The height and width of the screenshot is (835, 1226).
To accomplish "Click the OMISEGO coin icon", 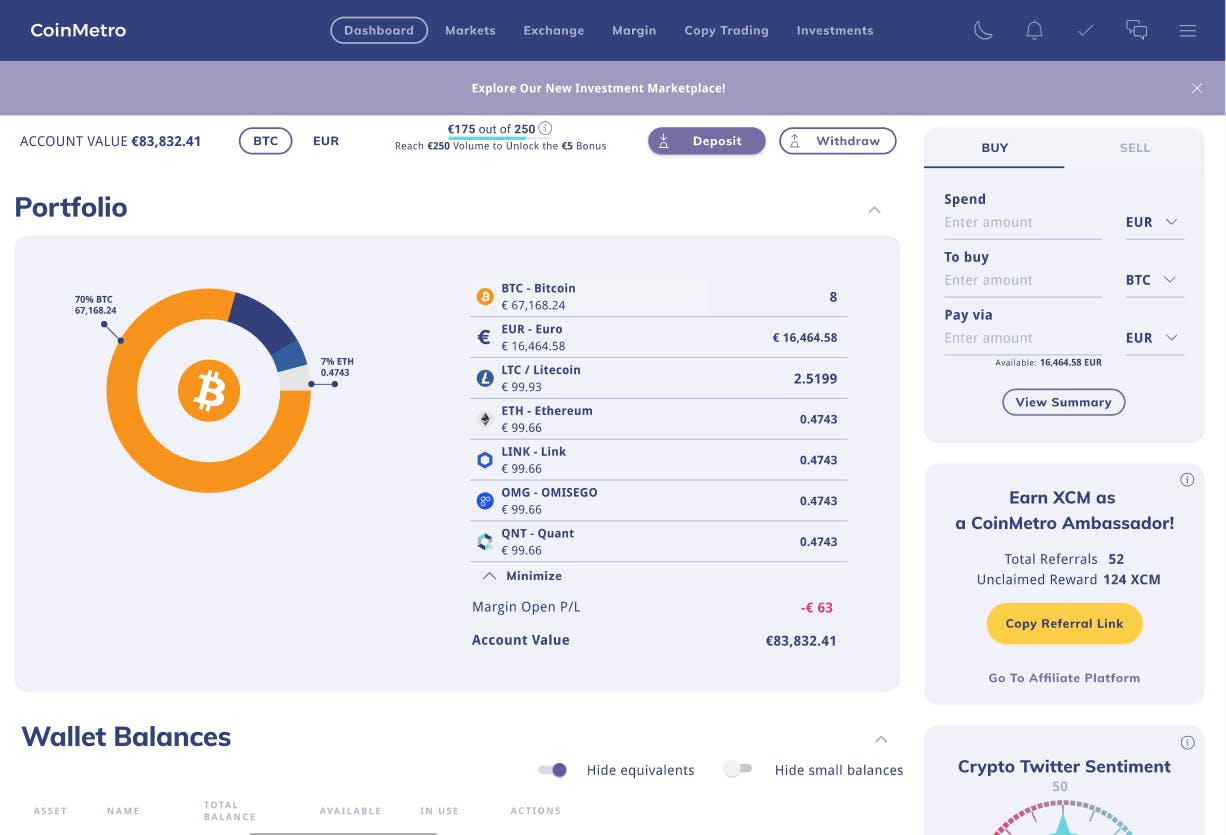I will coord(485,501).
